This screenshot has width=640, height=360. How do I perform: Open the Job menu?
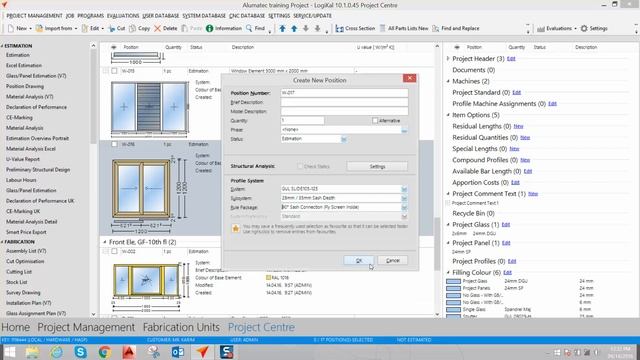[70, 16]
